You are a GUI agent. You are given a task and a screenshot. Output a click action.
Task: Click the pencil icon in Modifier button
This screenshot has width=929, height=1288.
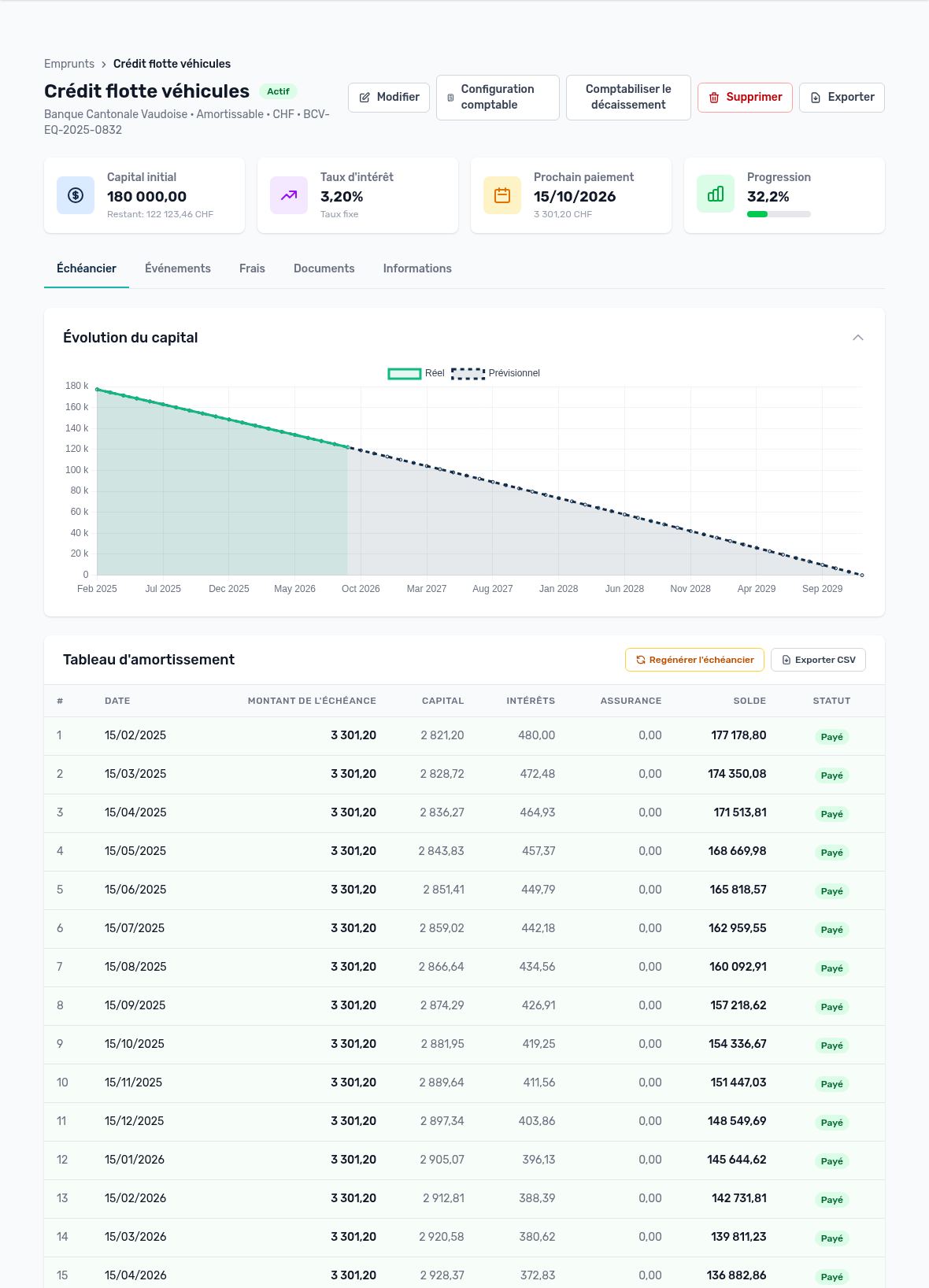point(365,98)
